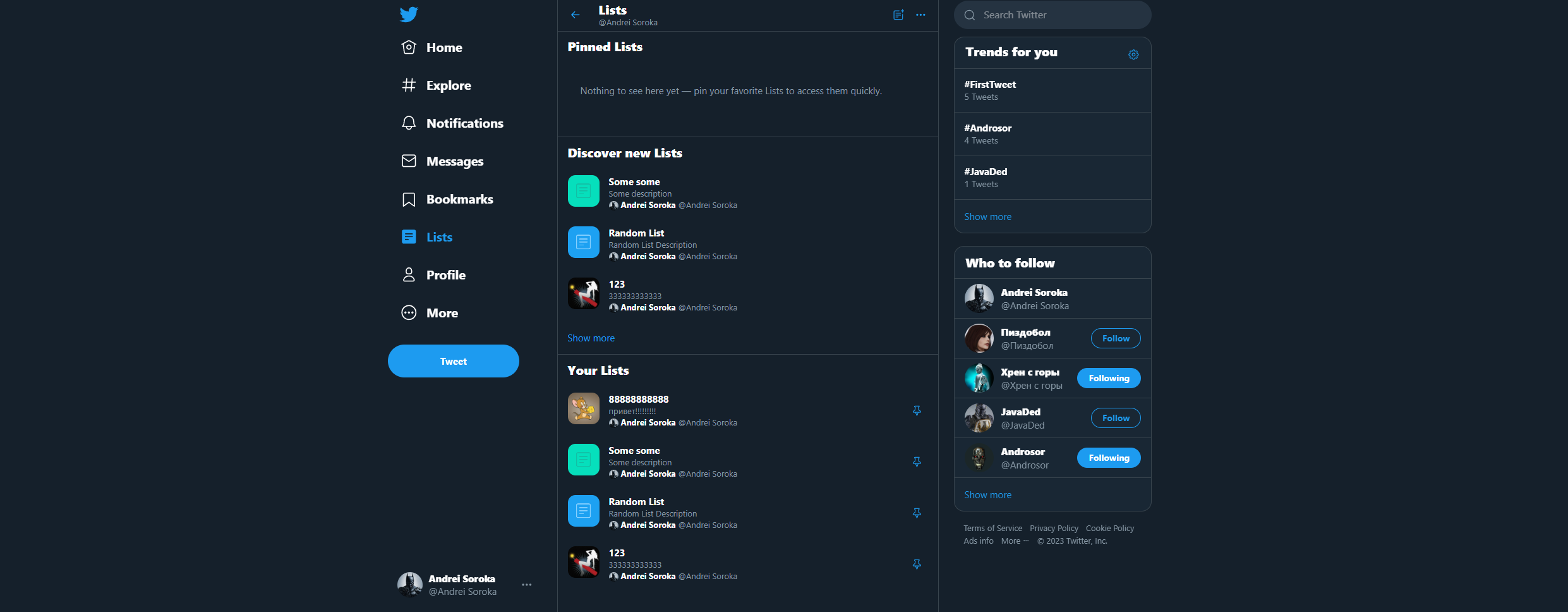The width and height of the screenshot is (1568, 612).
Task: Show more under Discover new Lists
Action: (x=591, y=338)
